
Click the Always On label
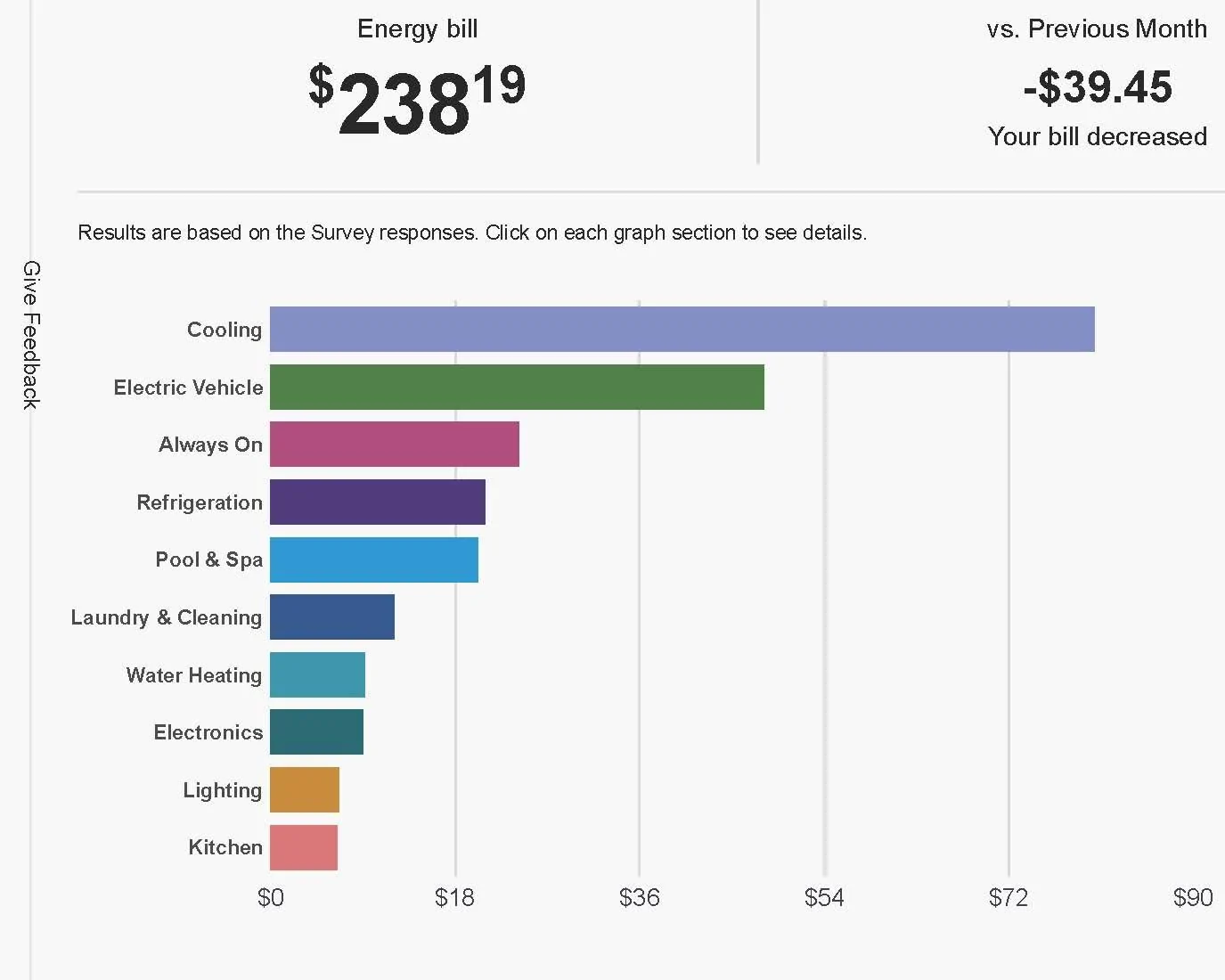click(x=210, y=445)
